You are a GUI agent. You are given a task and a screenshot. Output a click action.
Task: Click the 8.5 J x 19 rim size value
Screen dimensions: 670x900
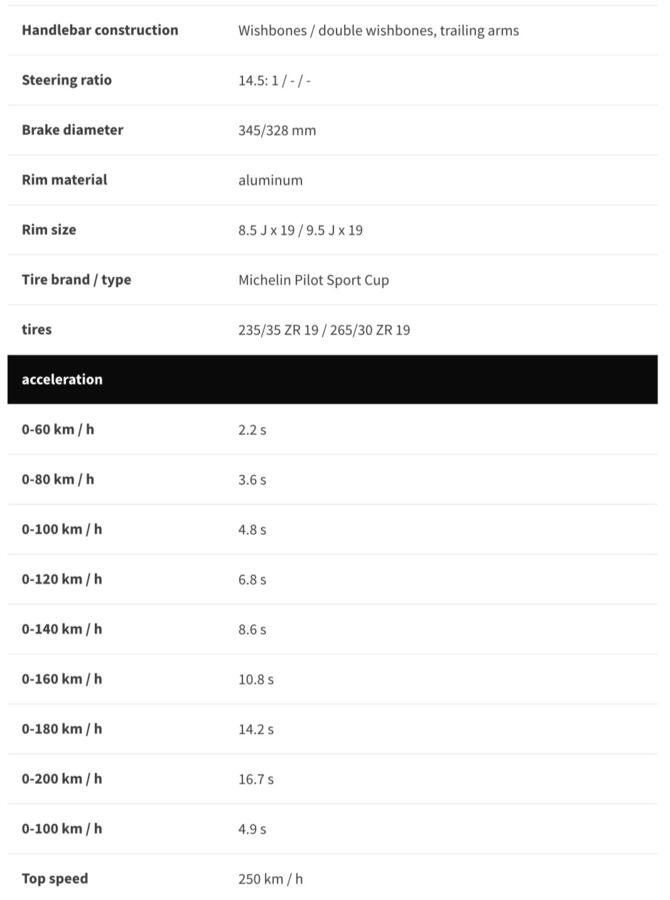pos(300,231)
